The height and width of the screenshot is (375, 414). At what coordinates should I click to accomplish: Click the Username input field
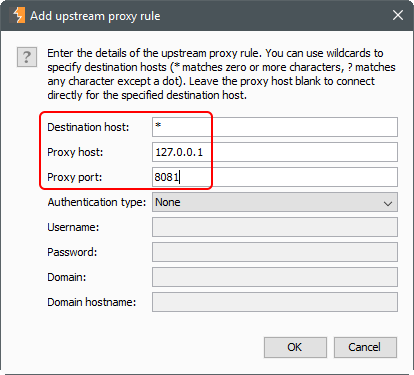275,227
